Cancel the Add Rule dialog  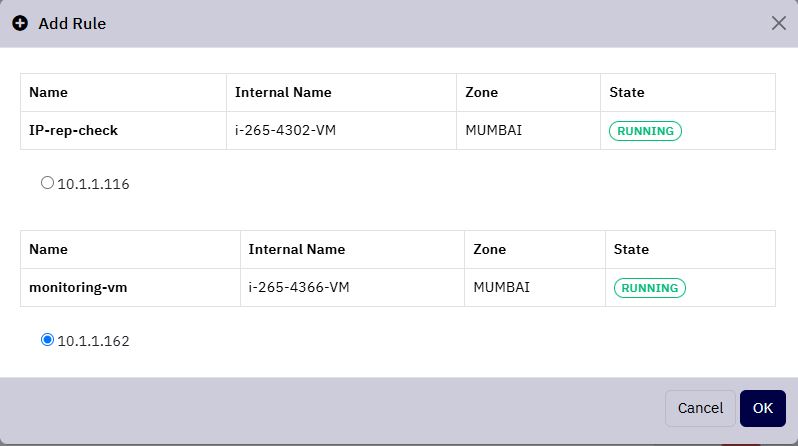(700, 408)
